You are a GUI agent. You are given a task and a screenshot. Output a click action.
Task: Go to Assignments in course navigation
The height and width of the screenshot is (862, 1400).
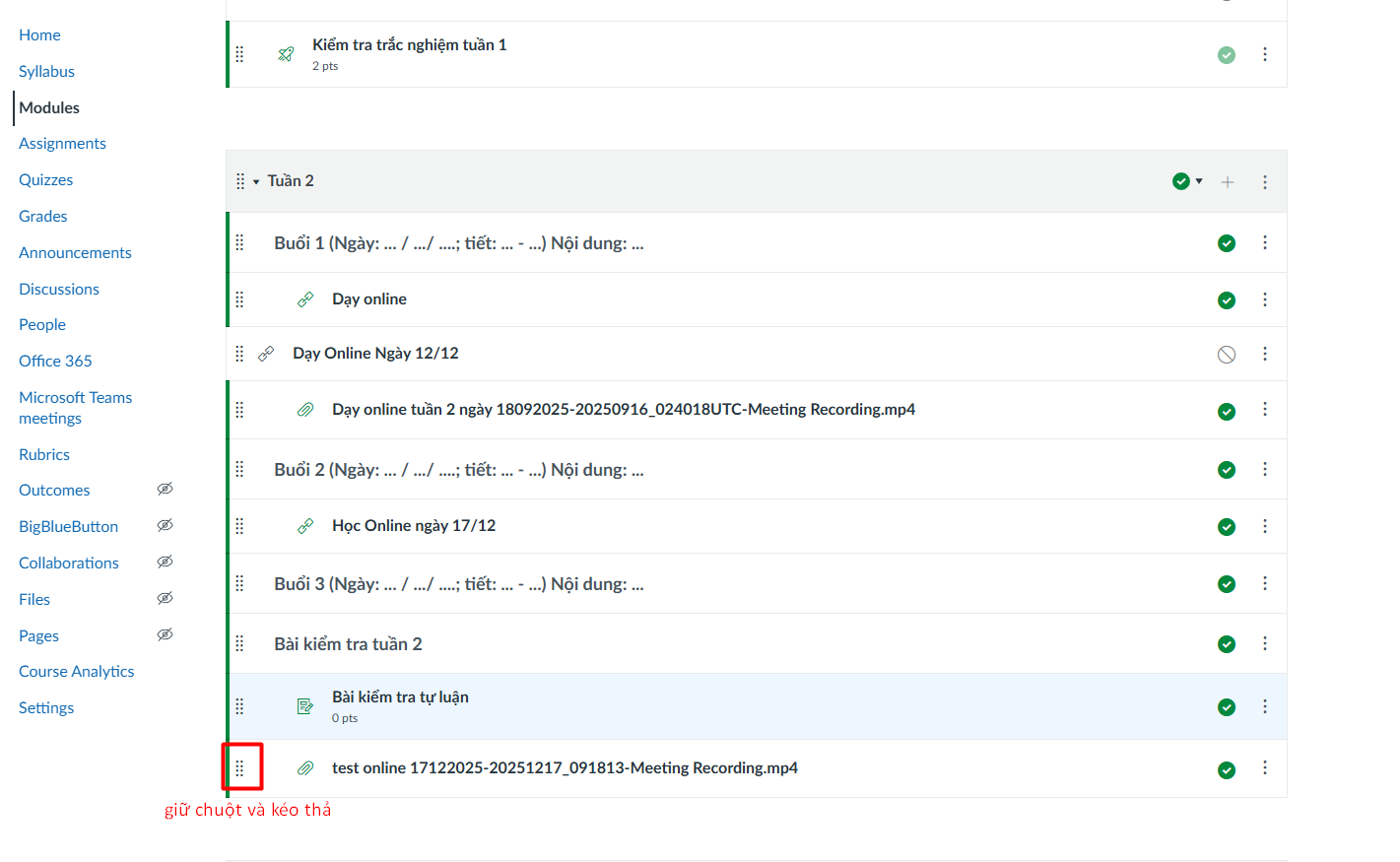[x=62, y=144]
